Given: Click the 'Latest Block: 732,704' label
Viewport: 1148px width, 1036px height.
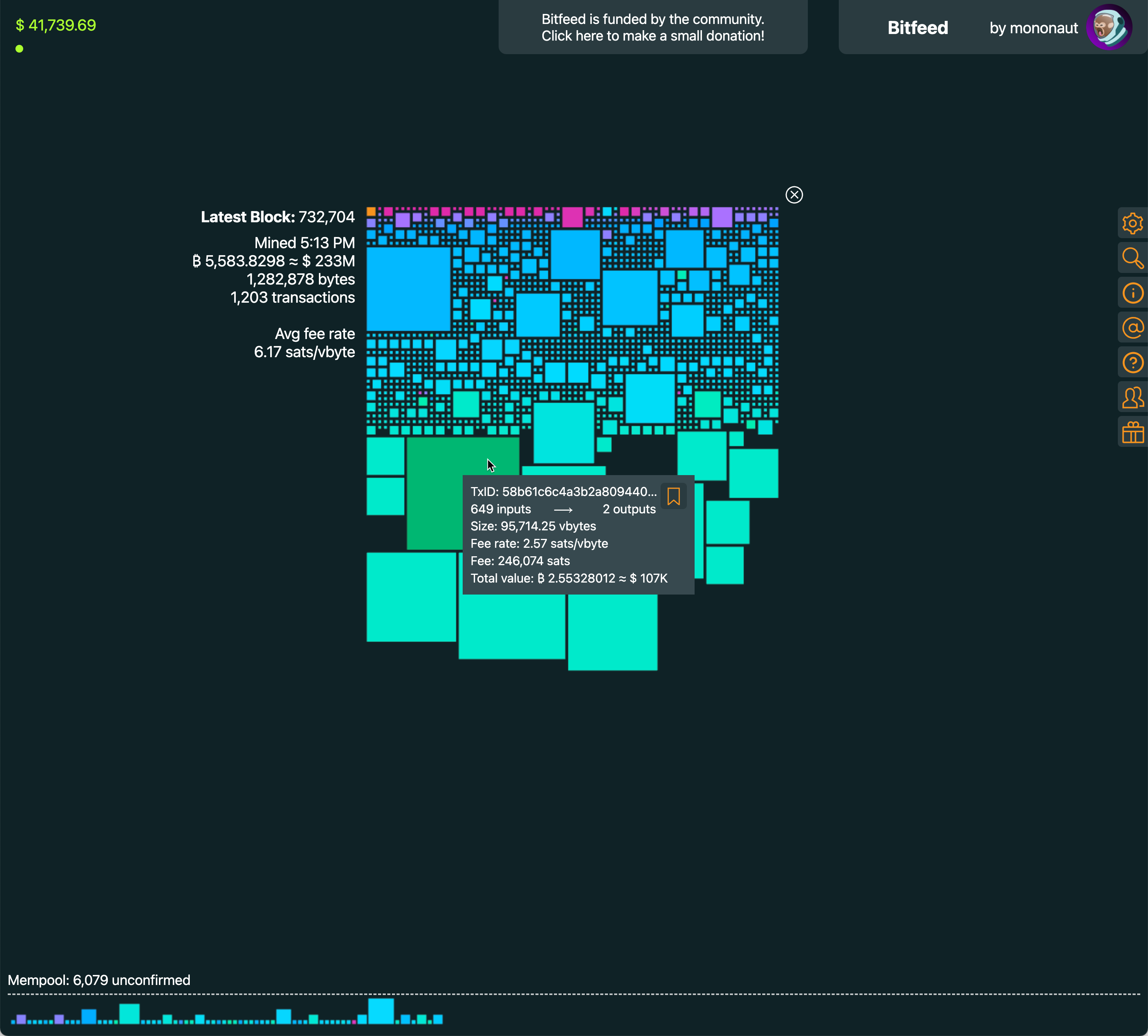Looking at the screenshot, I should 278,217.
